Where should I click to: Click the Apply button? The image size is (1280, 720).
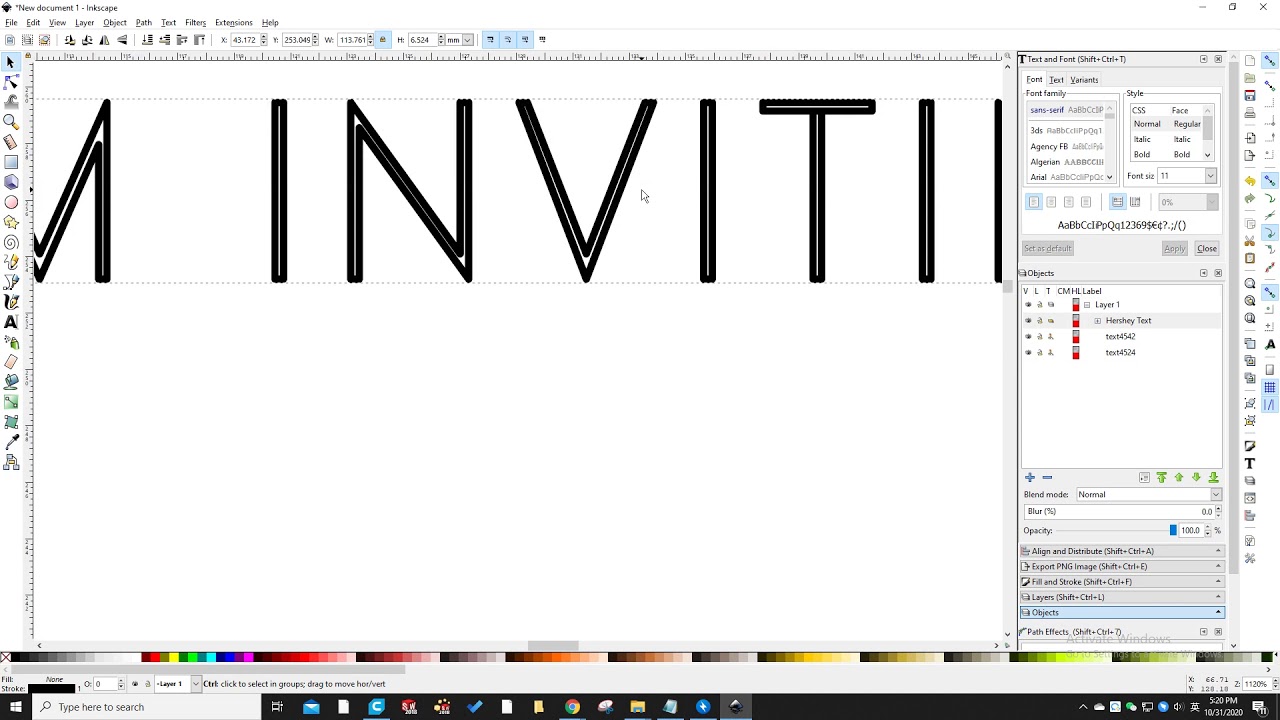pos(1175,249)
